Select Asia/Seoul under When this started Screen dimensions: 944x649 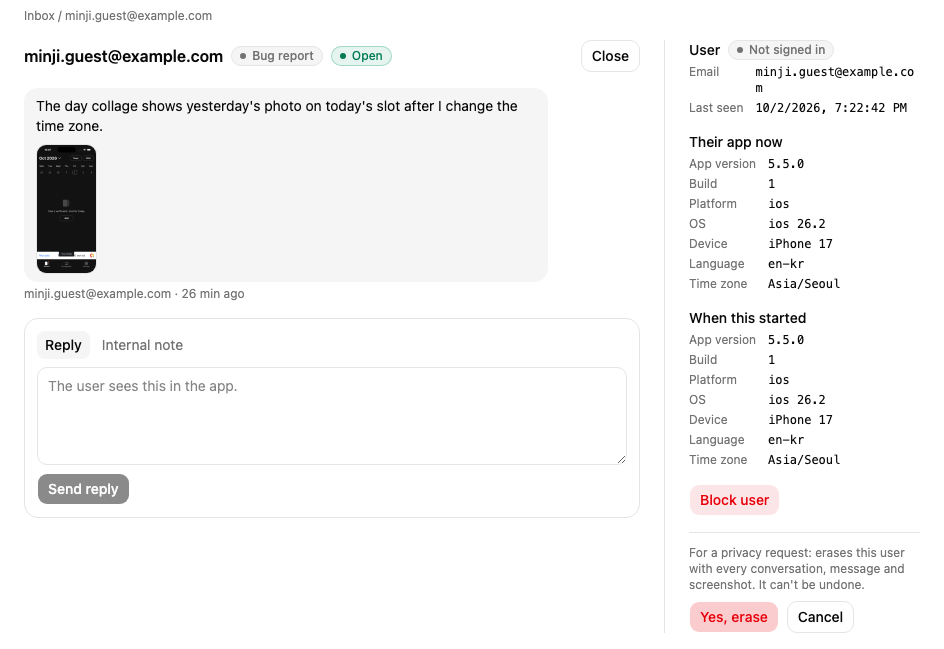coord(804,460)
